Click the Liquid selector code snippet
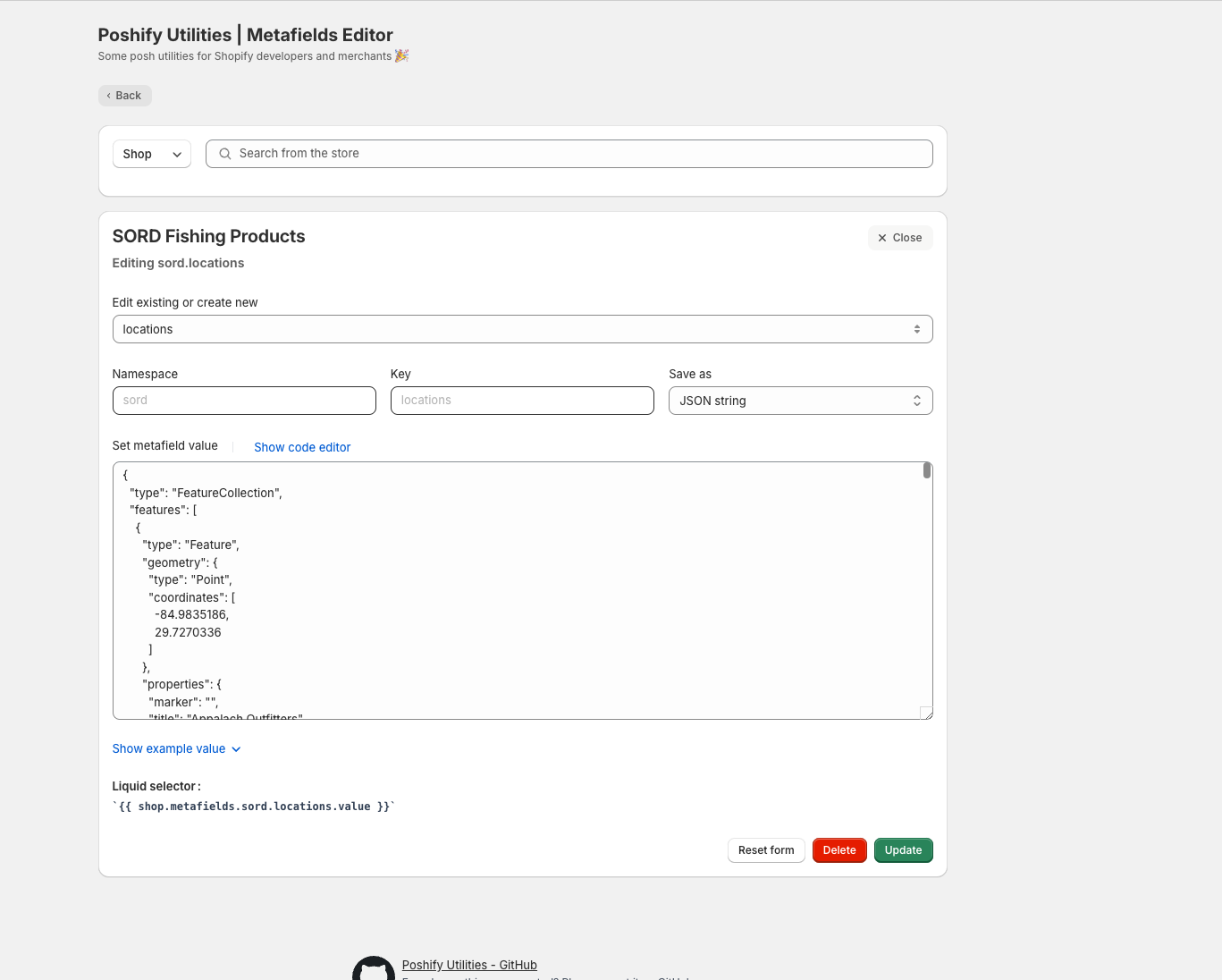The image size is (1222, 980). tap(254, 807)
